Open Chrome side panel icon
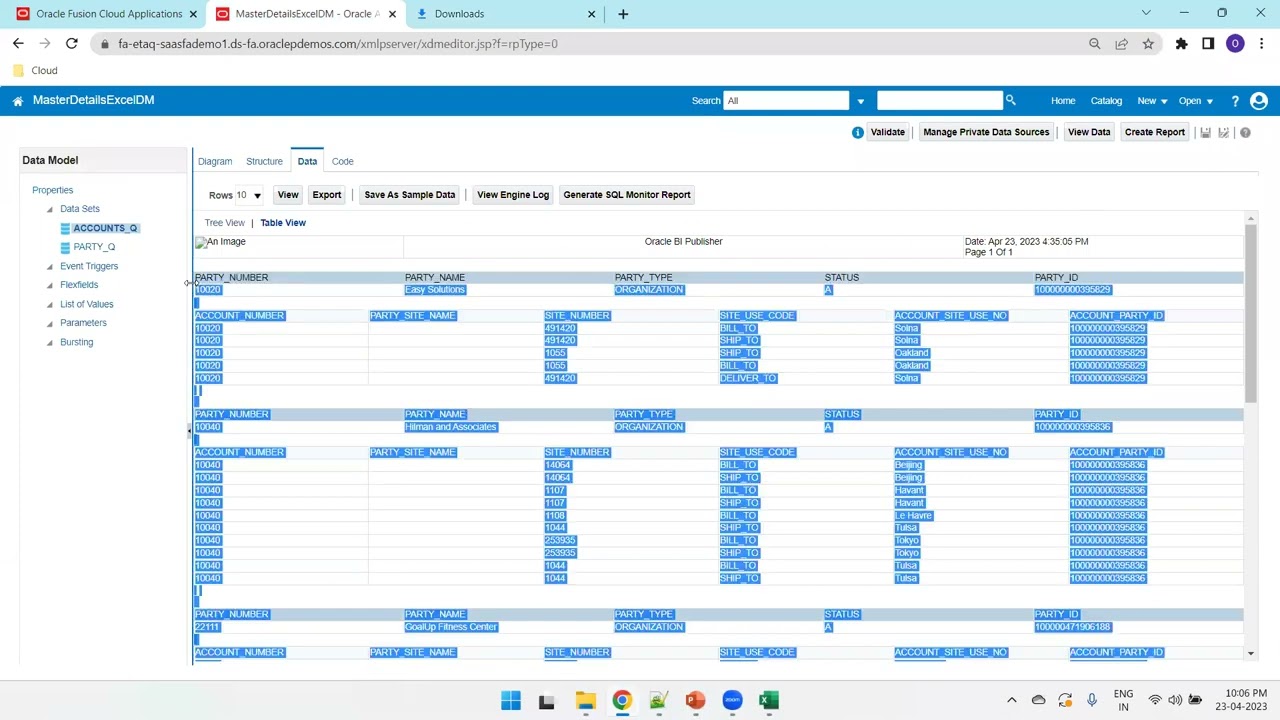The image size is (1280, 720). [1208, 44]
